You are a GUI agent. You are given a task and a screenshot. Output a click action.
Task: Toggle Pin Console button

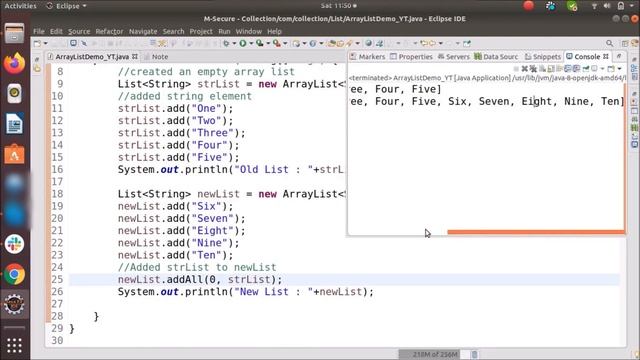[586, 69]
